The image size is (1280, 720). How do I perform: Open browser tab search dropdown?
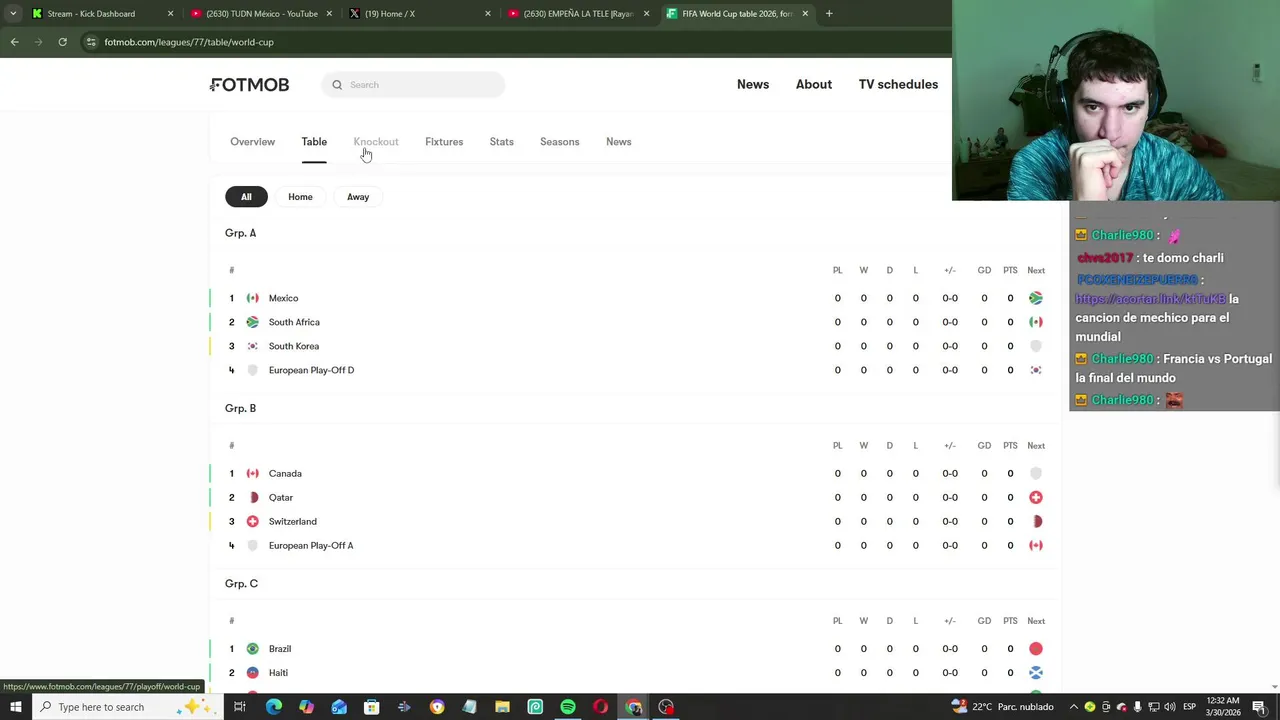point(12,14)
